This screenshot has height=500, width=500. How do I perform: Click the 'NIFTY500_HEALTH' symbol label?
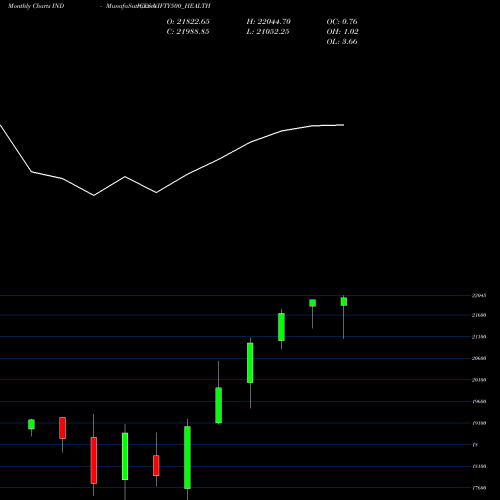182,6
